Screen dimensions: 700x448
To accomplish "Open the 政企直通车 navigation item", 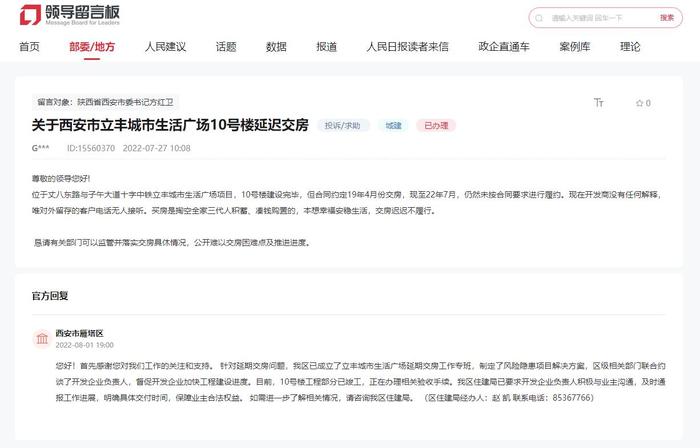I will point(504,46).
